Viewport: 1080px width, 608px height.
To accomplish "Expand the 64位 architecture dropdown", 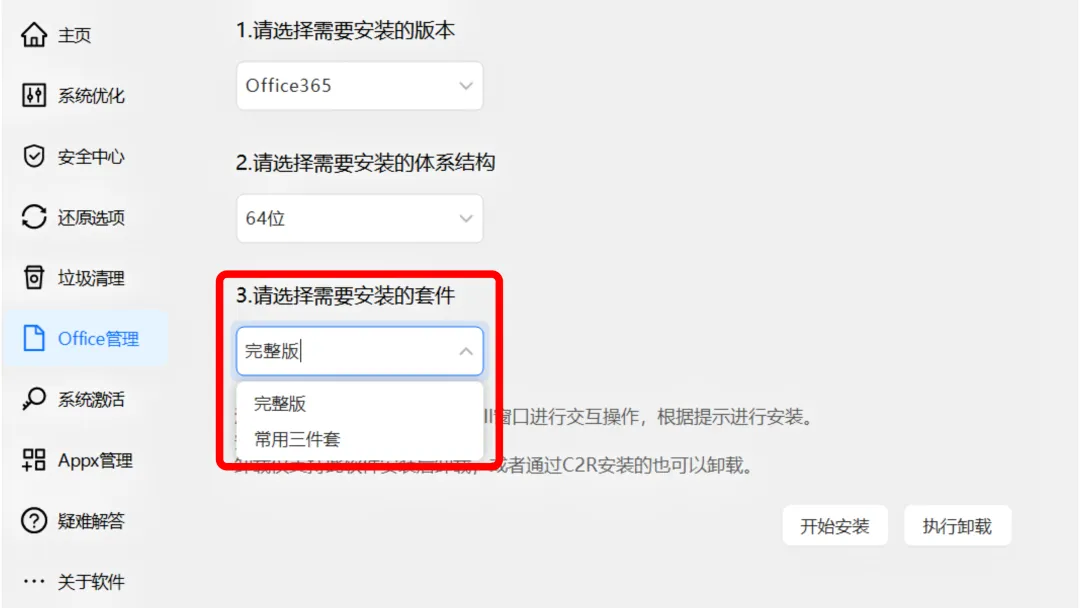I will (x=360, y=218).
